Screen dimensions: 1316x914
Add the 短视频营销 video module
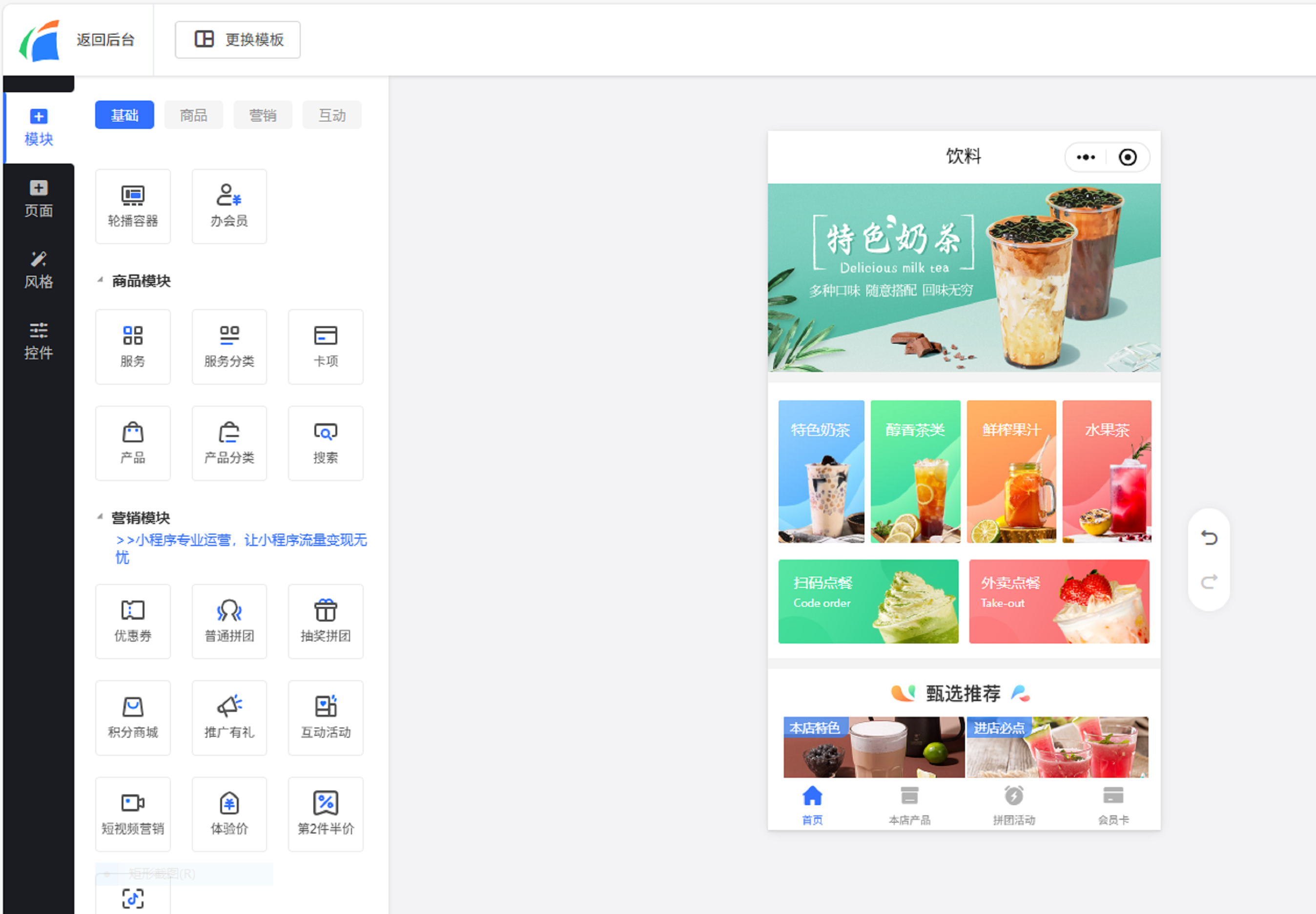coord(133,813)
